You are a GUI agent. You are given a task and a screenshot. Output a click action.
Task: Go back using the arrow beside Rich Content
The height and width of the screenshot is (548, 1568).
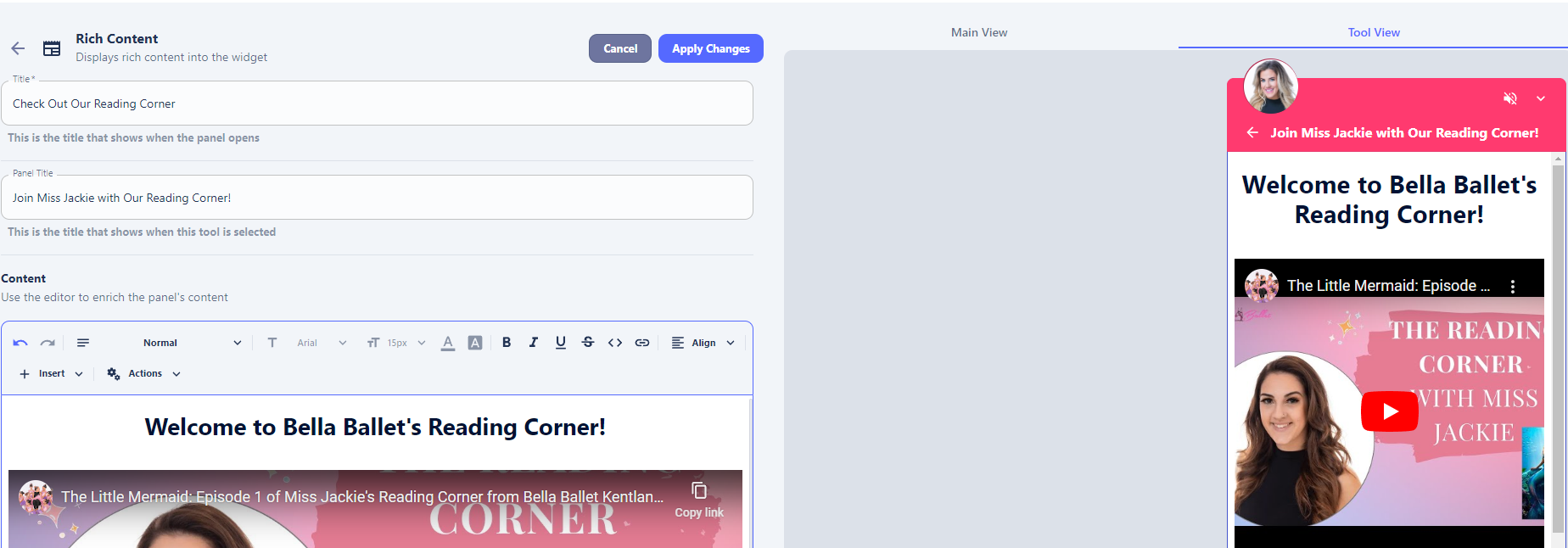coord(18,48)
